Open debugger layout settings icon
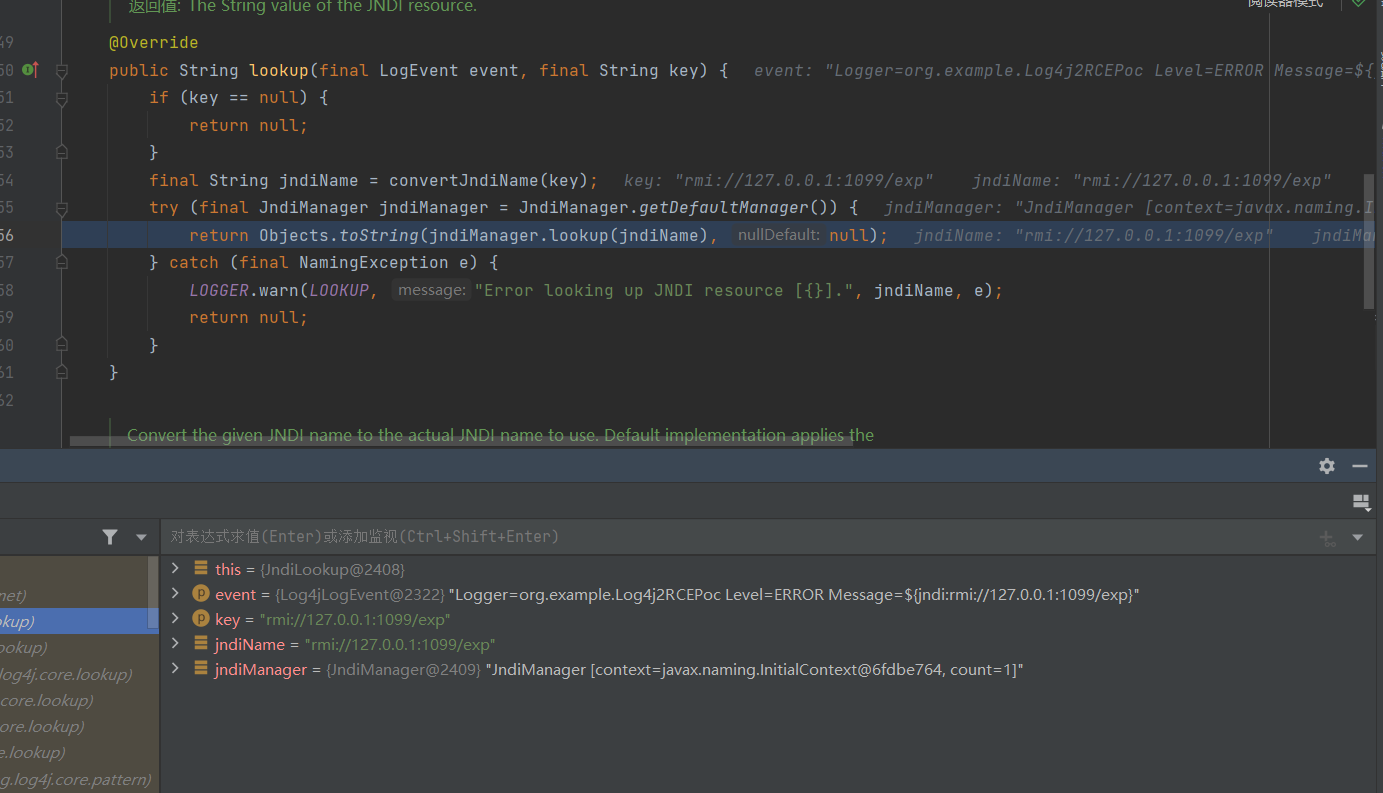Screen dimensions: 1383x793 pos(1360,502)
